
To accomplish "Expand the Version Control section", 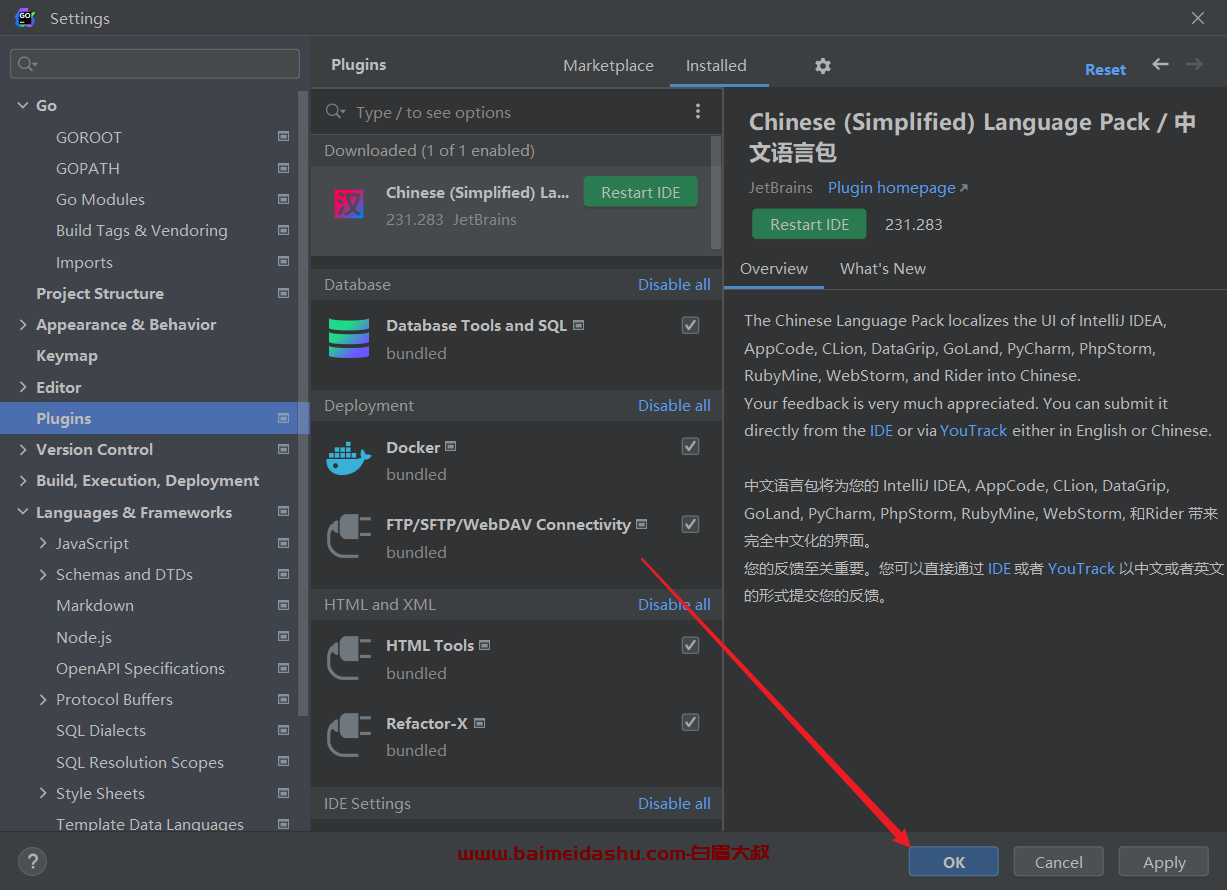I will coord(23,449).
